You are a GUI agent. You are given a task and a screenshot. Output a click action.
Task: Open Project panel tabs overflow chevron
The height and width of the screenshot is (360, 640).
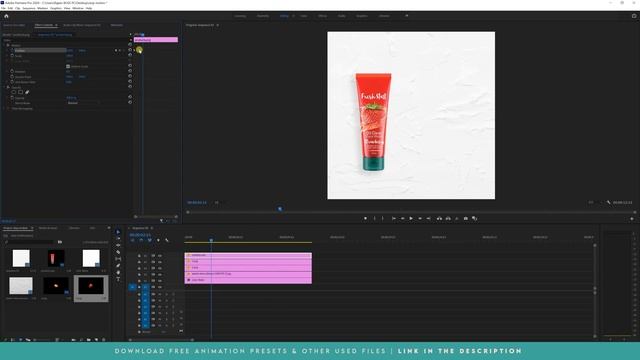[109, 228]
